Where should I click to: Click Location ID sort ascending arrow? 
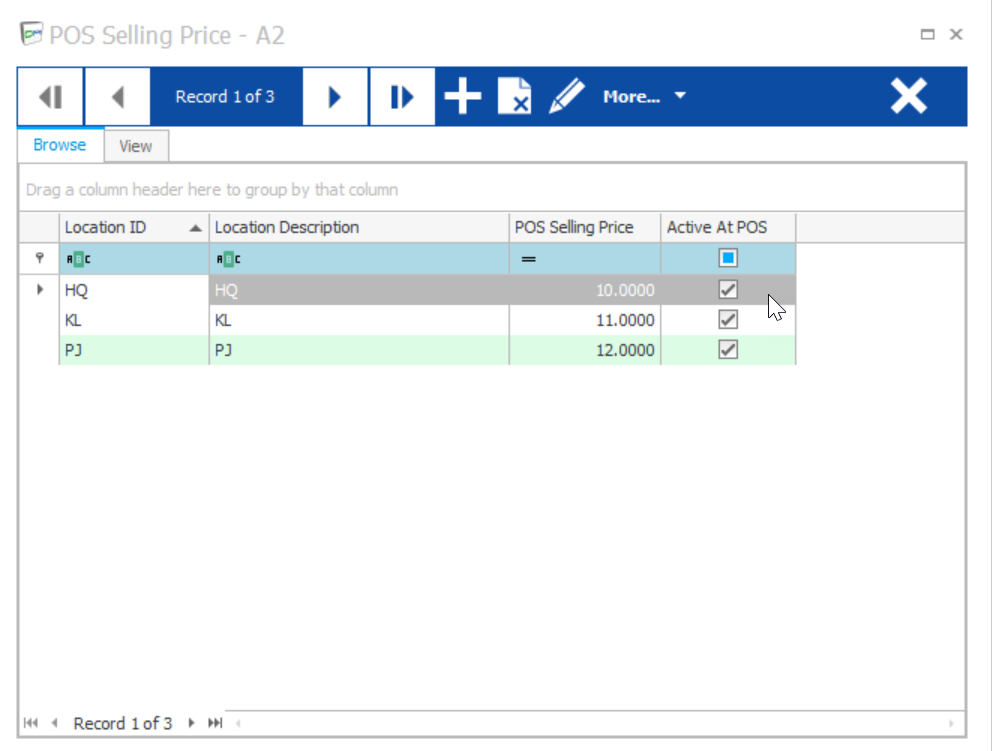click(x=195, y=228)
